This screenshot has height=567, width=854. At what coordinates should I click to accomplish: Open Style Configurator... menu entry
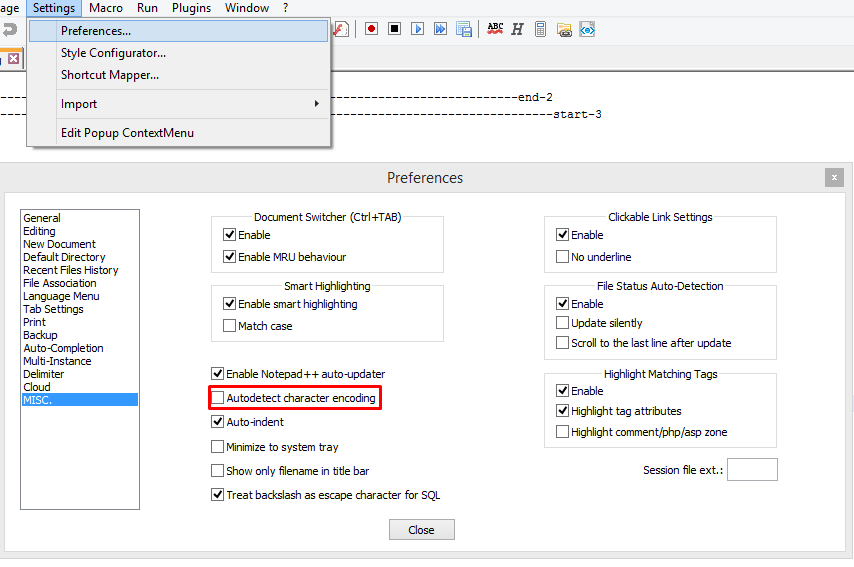(x=179, y=53)
